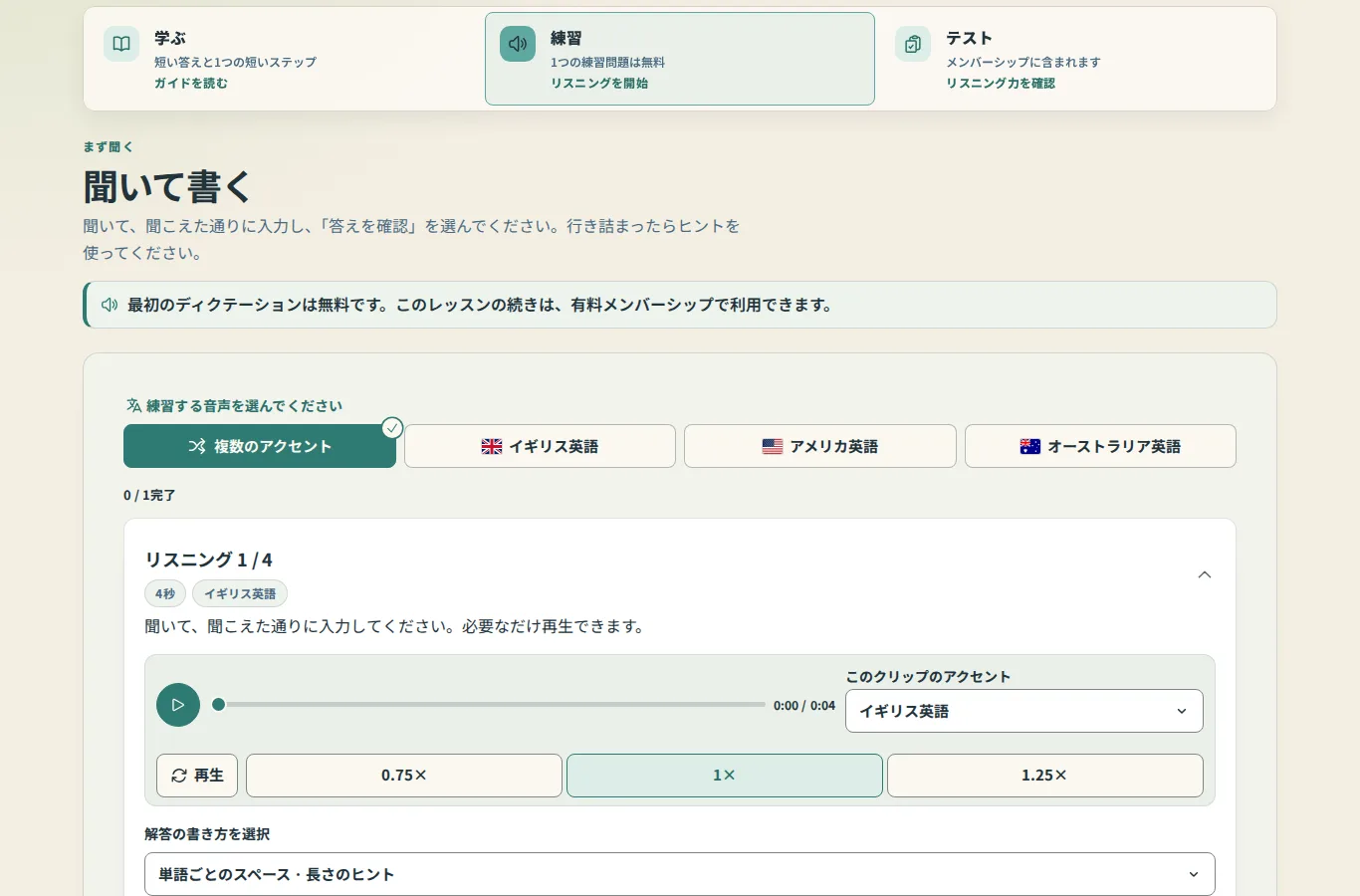
Task: Open the 練習 tab
Action: 680,59
